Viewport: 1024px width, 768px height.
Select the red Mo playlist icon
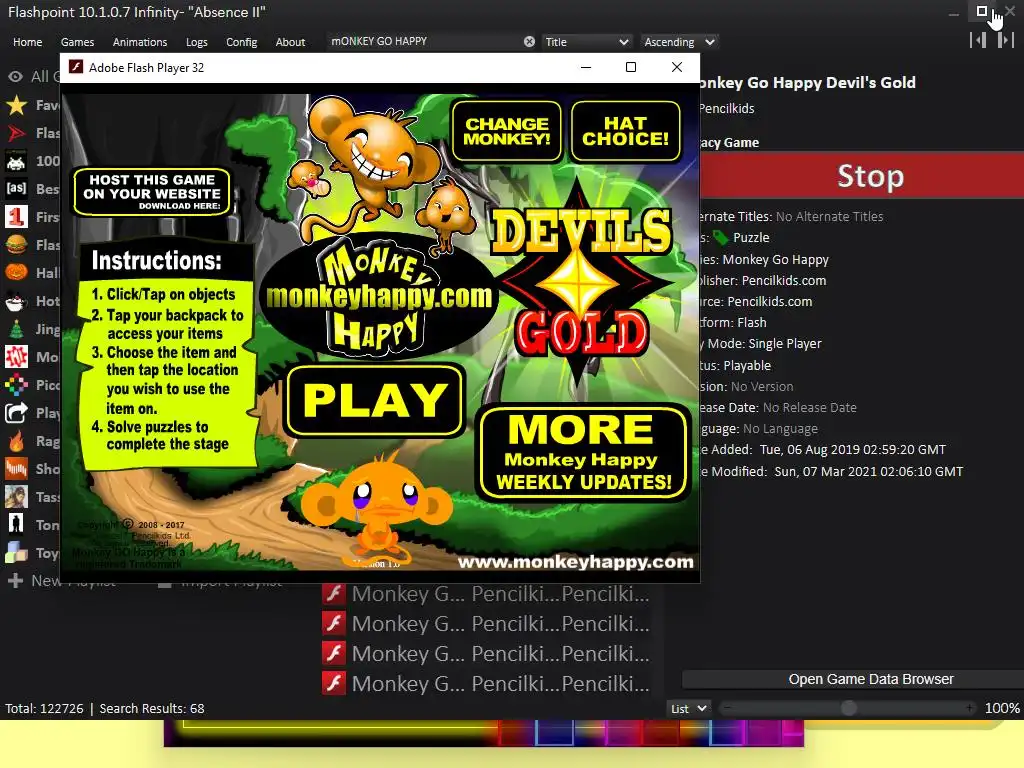[x=16, y=357]
